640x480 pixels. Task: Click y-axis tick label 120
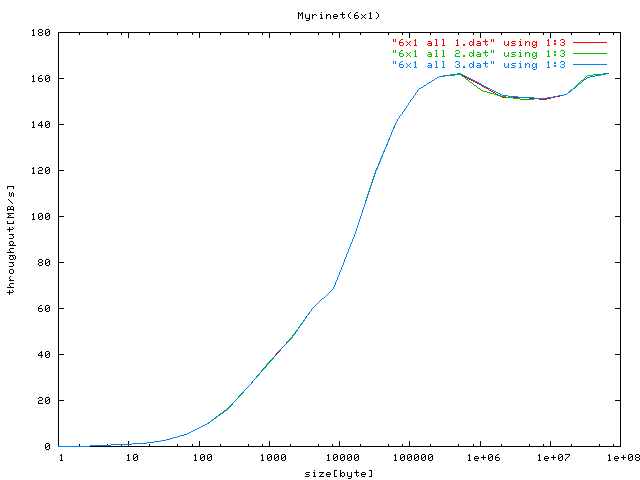point(41,171)
